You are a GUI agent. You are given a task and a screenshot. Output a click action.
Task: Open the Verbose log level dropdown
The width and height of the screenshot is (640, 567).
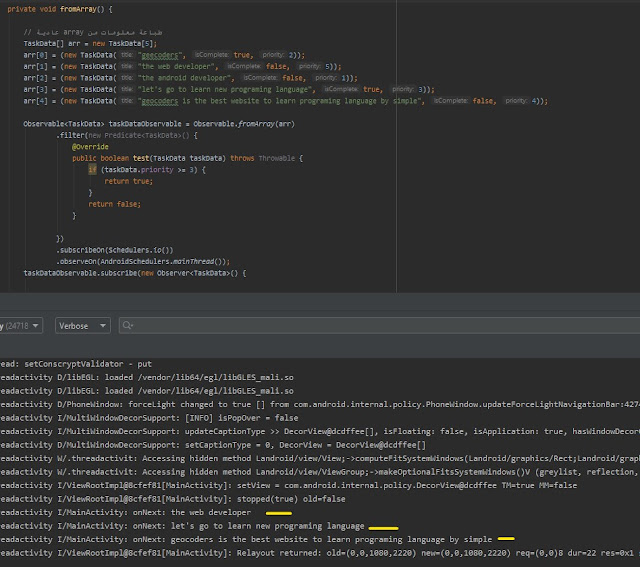click(81, 326)
